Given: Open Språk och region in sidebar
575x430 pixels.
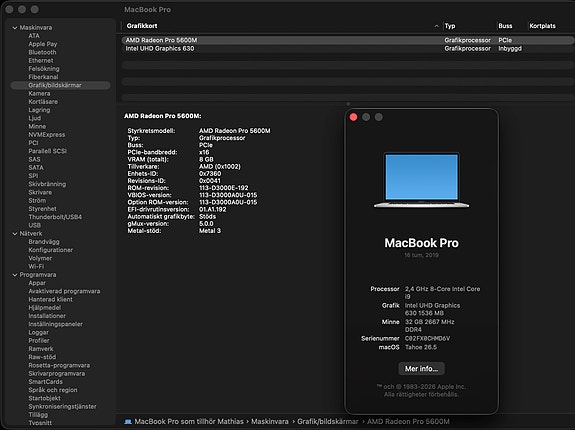Looking at the screenshot, I should [53, 390].
